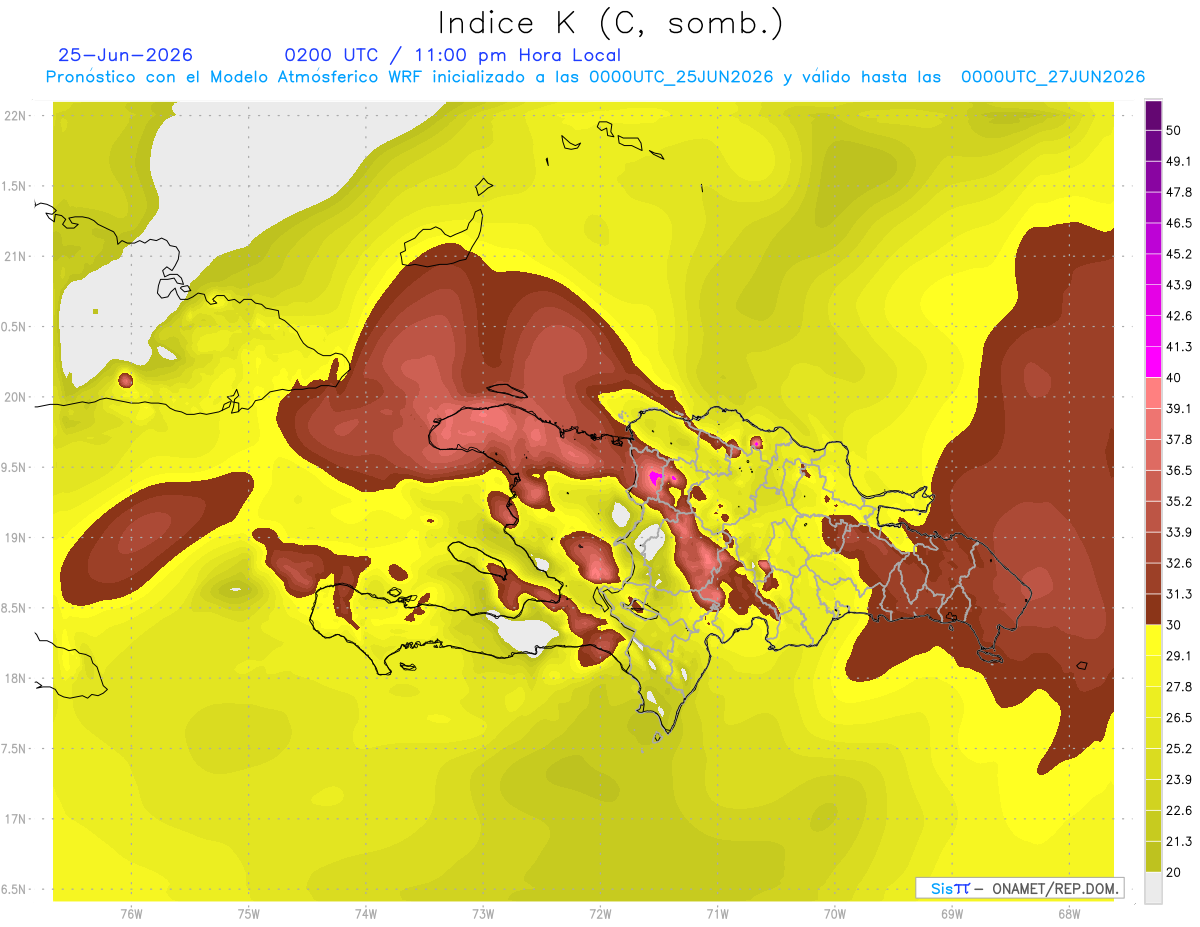Click the colorbar value "20"
1200x927 pixels.
click(1172, 872)
